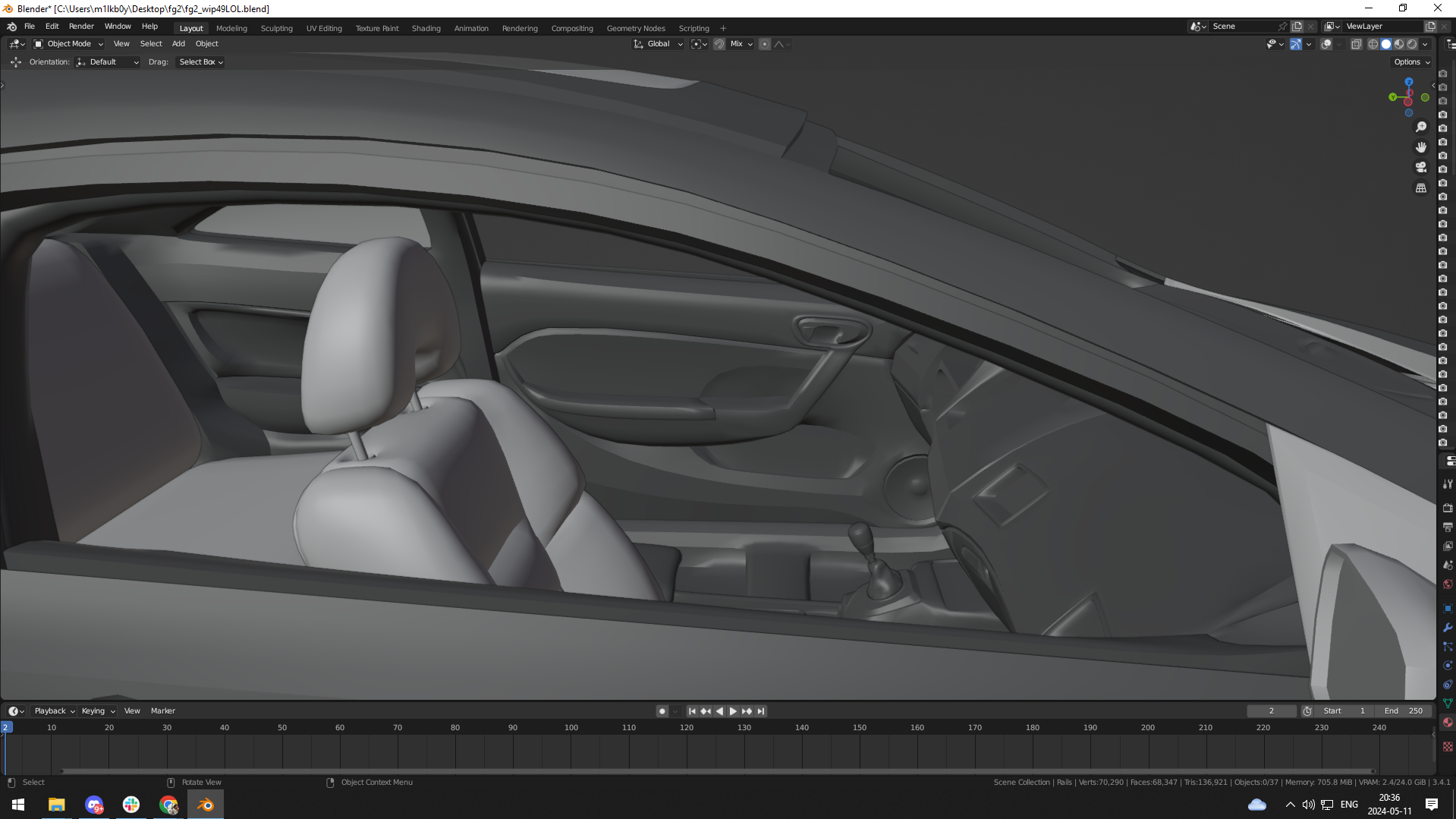The image size is (1456, 819).
Task: Click the current frame number field
Action: click(1272, 711)
